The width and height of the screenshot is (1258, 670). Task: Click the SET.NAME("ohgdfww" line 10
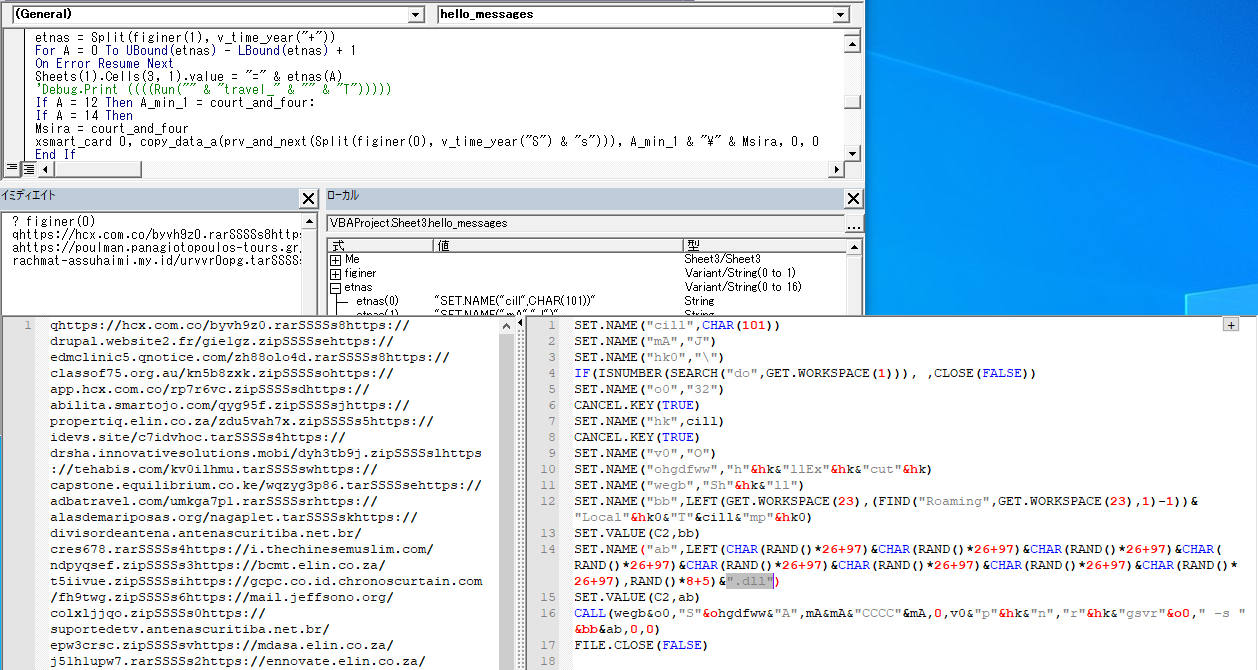(753, 469)
